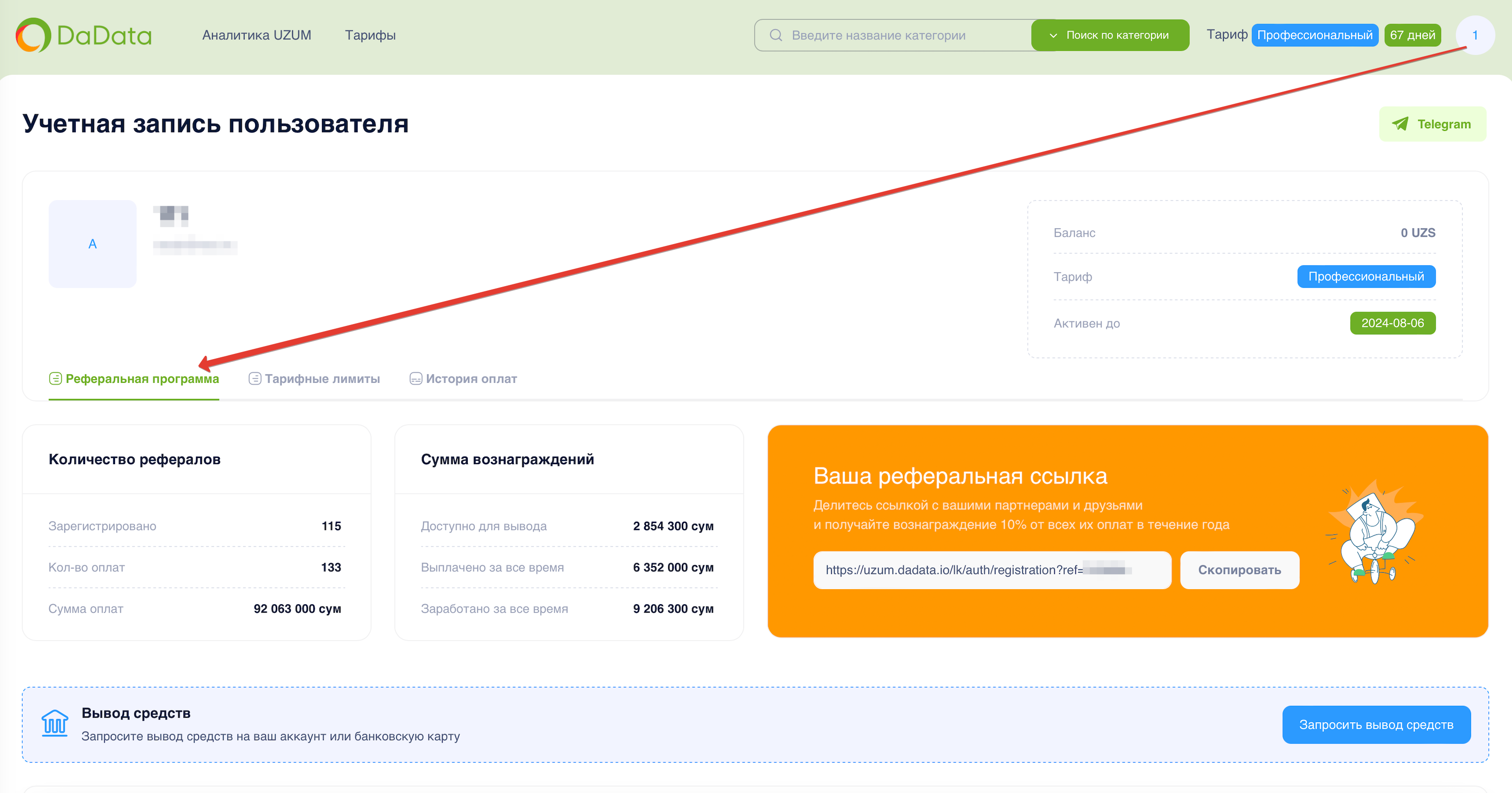Click the search magnifier icon

[x=775, y=35]
